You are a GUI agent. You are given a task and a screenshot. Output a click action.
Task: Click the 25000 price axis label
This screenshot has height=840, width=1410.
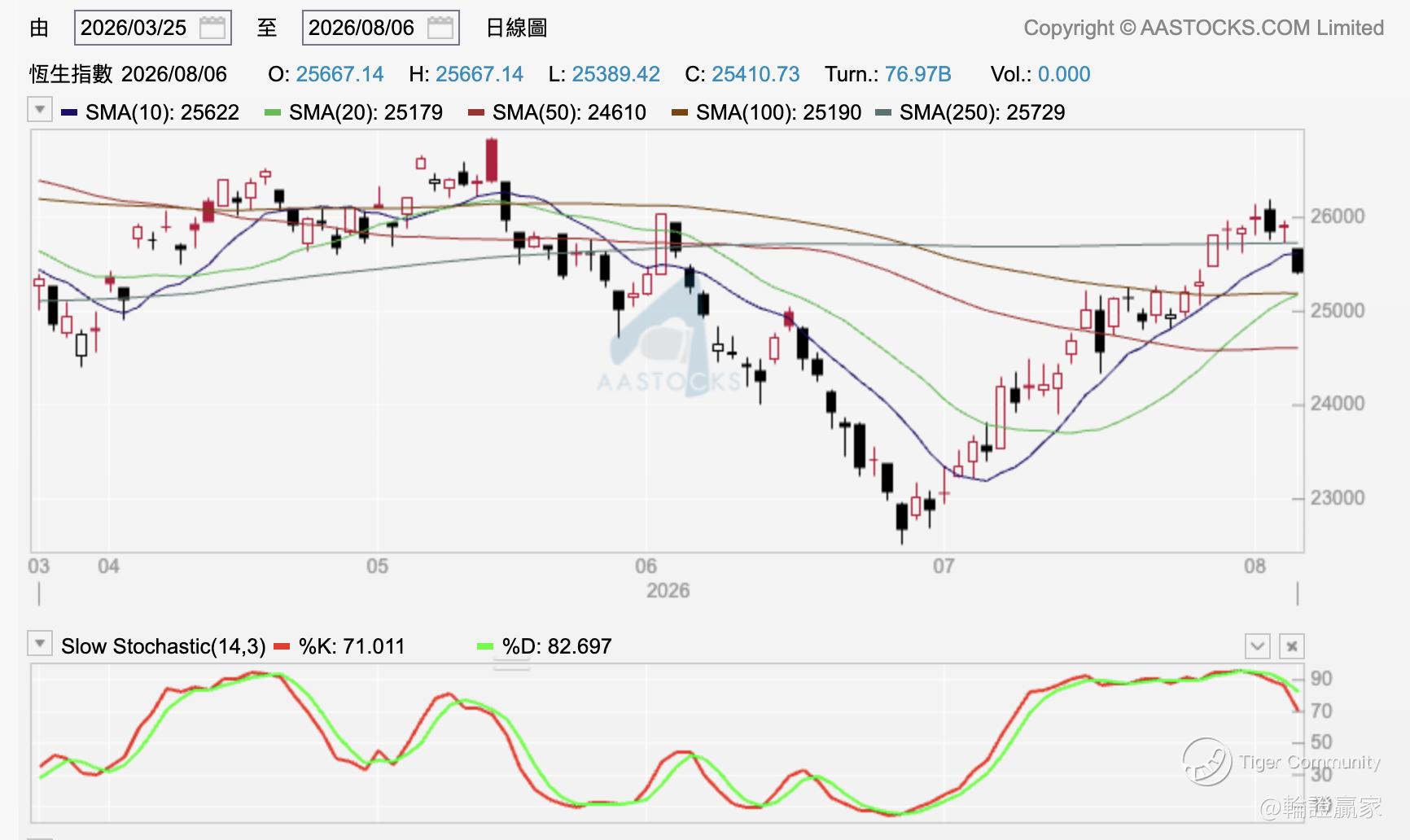tap(1338, 311)
